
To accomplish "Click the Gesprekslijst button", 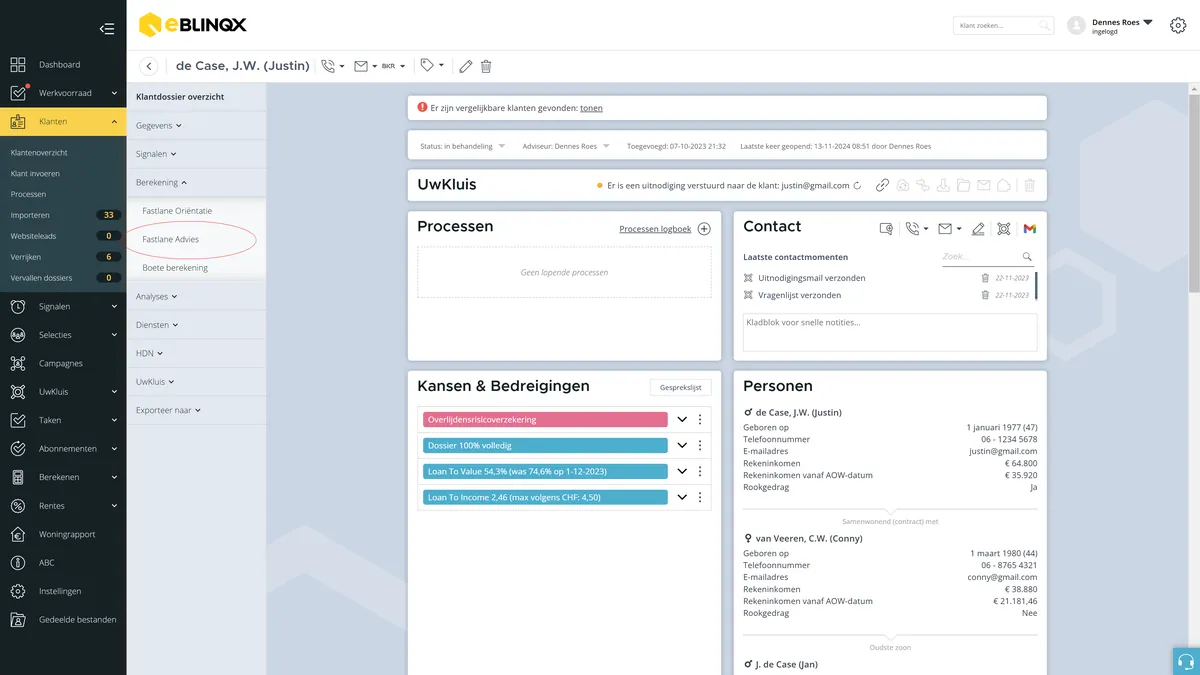I will coord(681,387).
